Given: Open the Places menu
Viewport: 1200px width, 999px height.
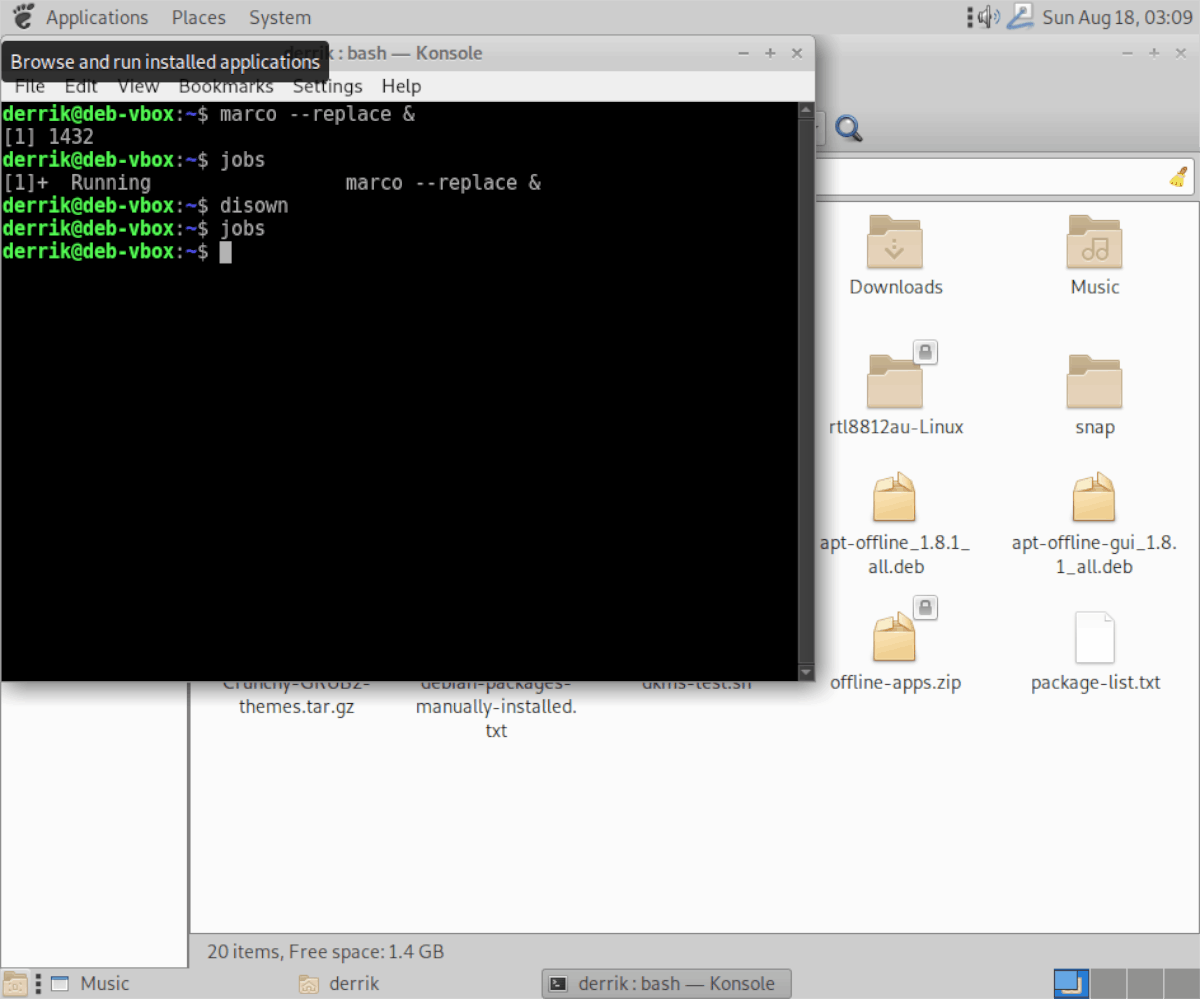Looking at the screenshot, I should click(198, 17).
